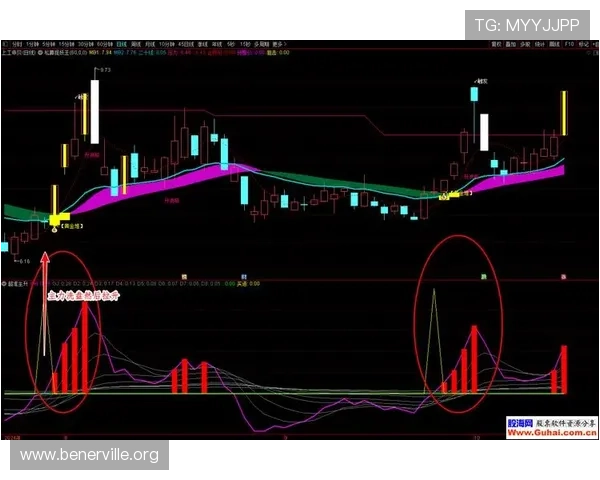Open the 更多 timeframe dropdown

click(278, 45)
